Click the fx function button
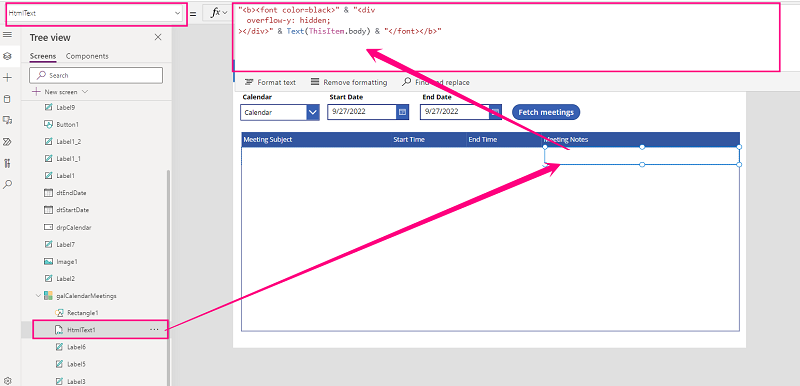The width and height of the screenshot is (800, 386). 218,13
